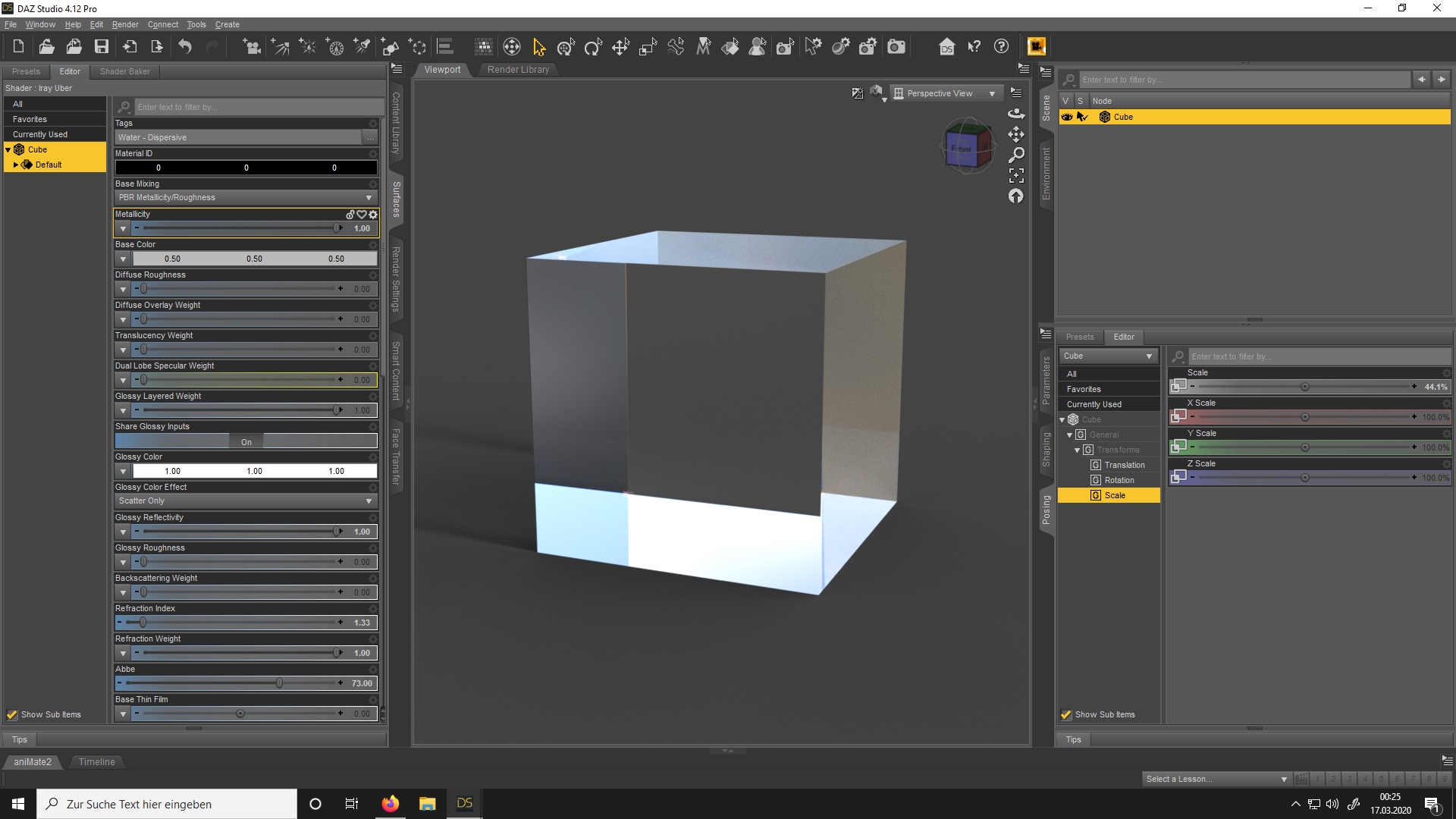Toggle Share Glossy Inputs On switch
1456x819 pixels.
[246, 441]
